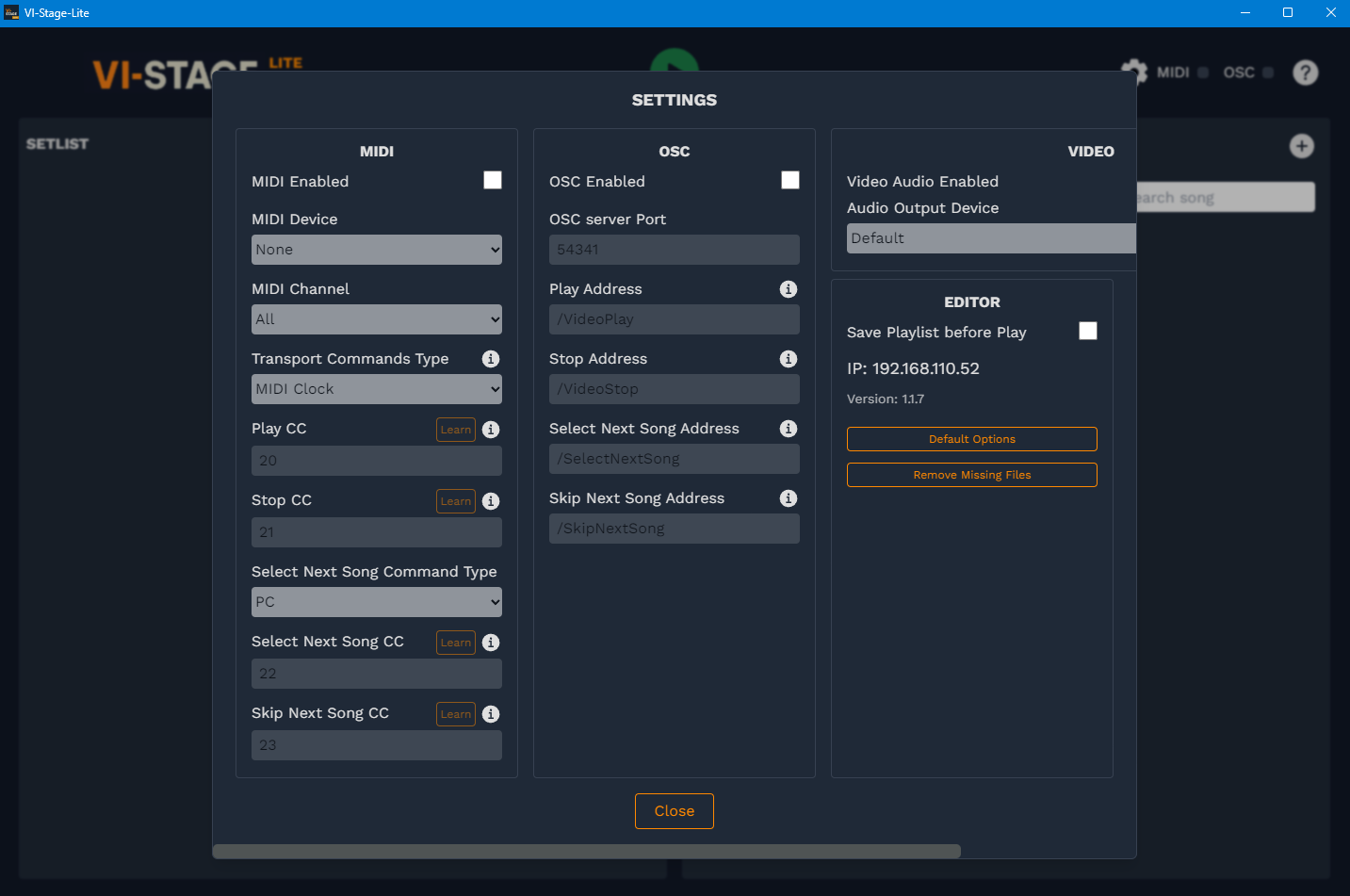This screenshot has height=896, width=1350.
Task: Click the Default Options button
Action: [x=972, y=439]
